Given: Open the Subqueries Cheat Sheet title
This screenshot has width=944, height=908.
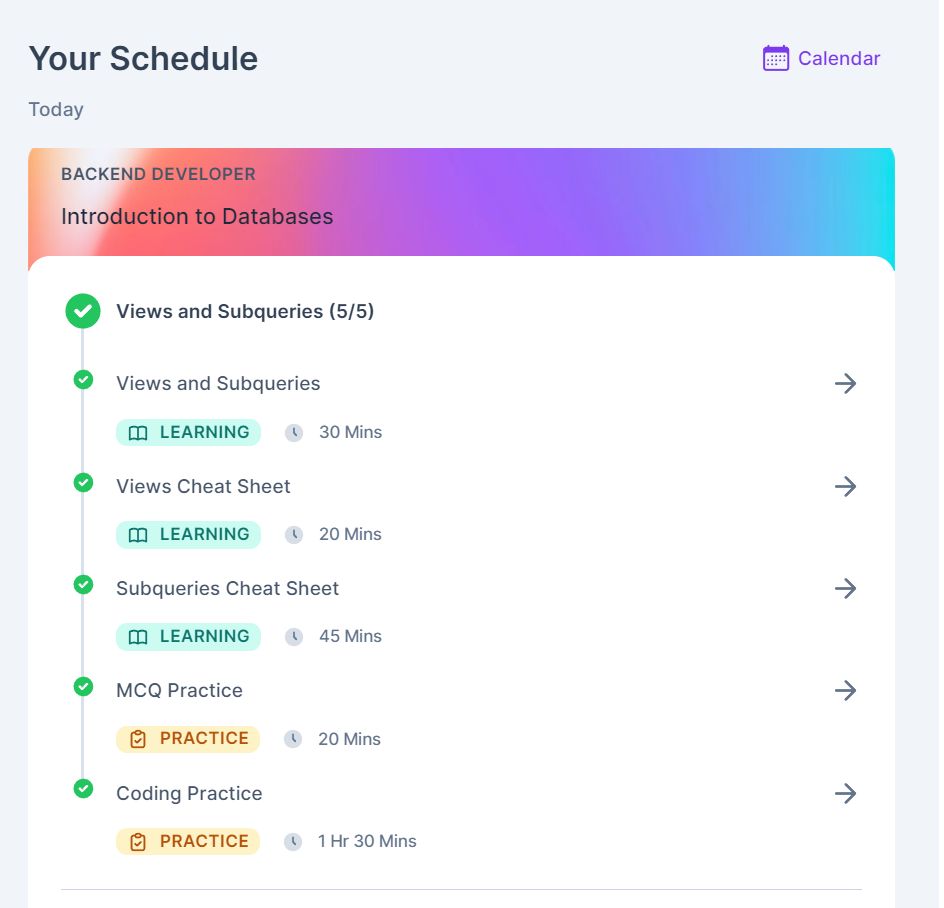Looking at the screenshot, I should pyautogui.click(x=228, y=588).
